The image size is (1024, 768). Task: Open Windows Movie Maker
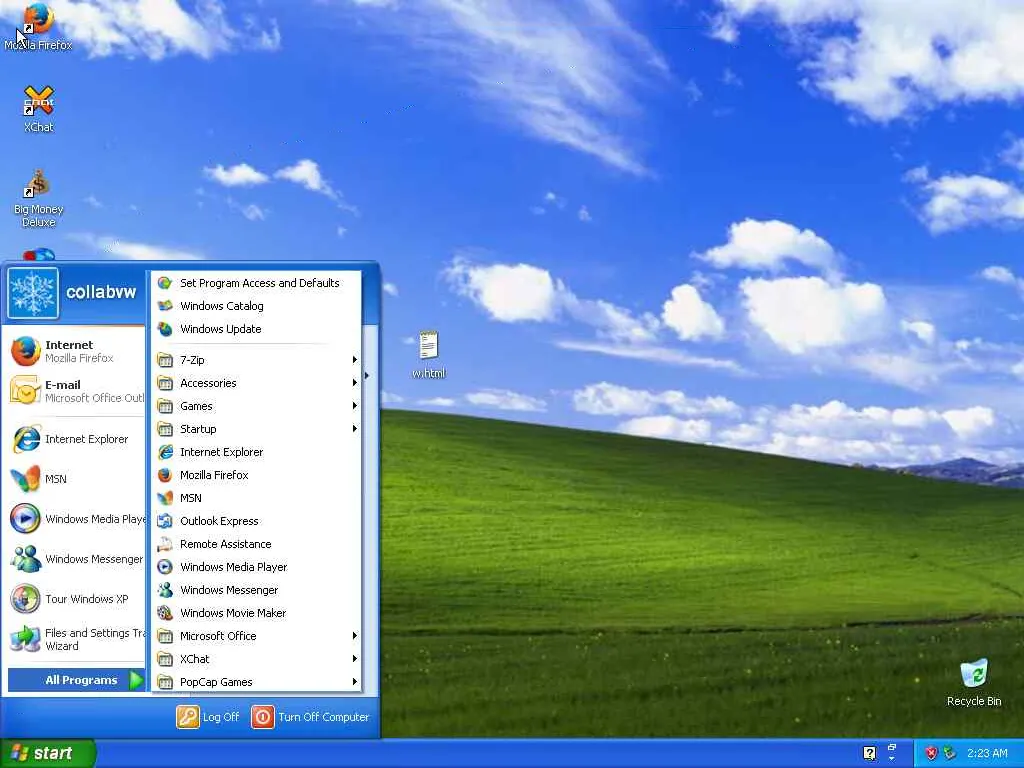tap(257, 613)
